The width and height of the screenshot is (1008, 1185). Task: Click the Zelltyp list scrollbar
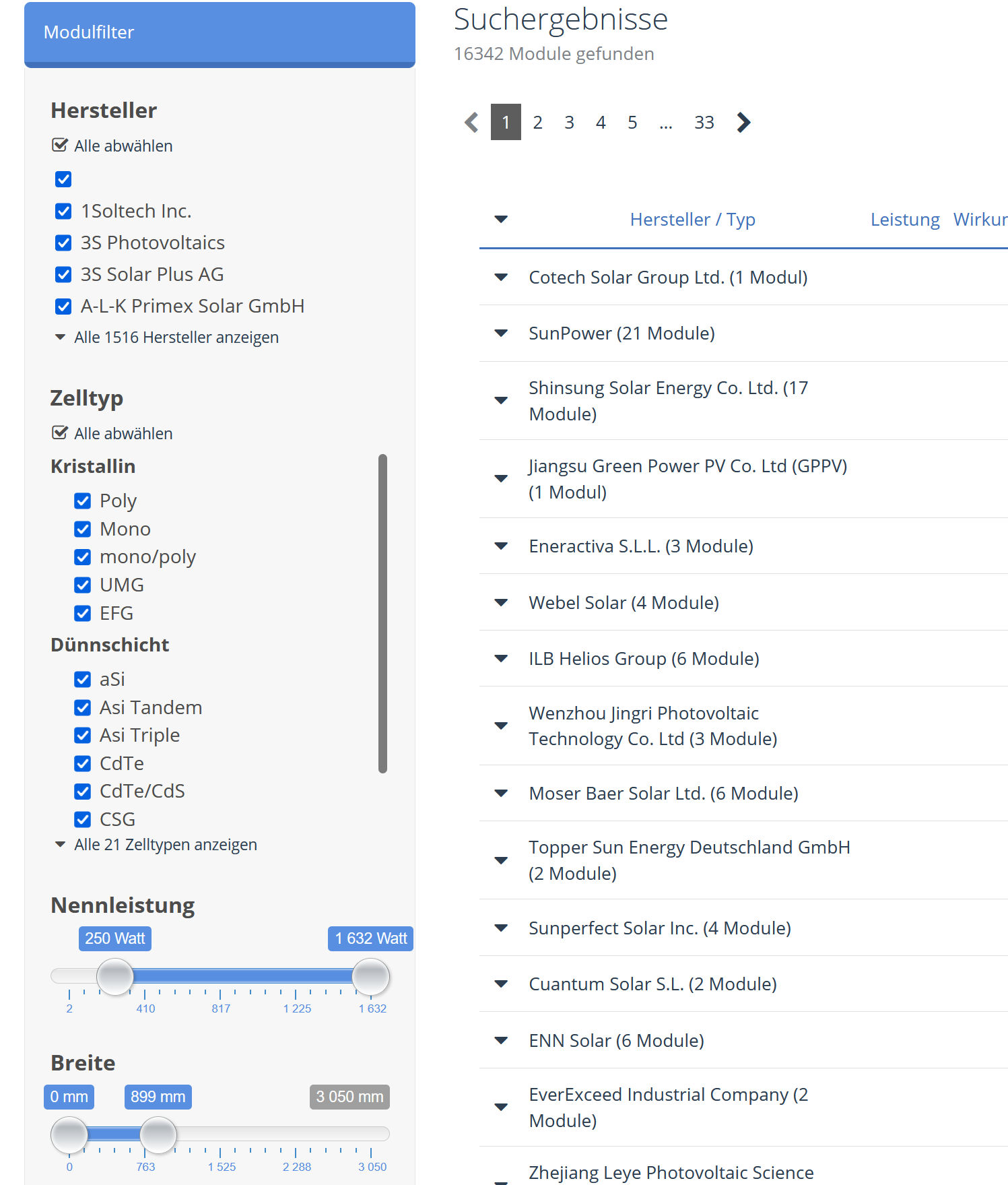point(382,614)
